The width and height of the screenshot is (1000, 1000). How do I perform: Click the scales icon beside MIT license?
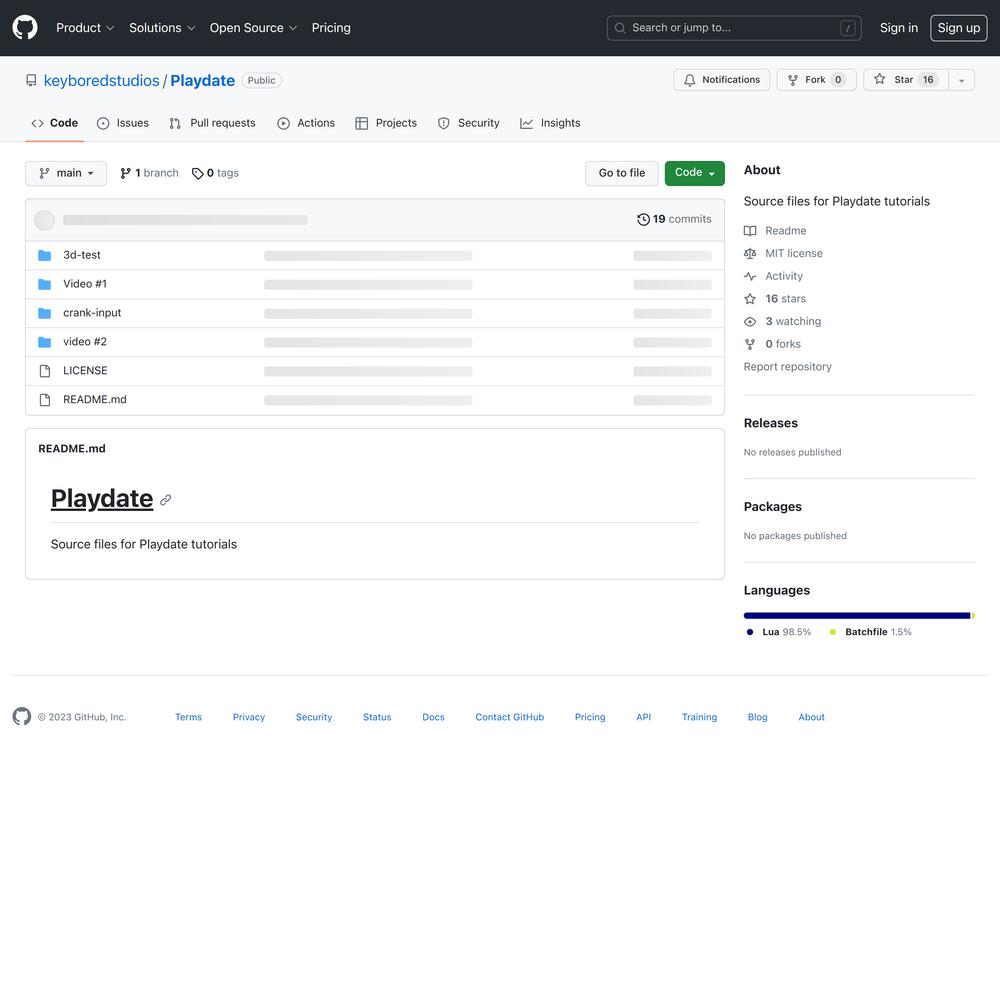click(x=750, y=253)
